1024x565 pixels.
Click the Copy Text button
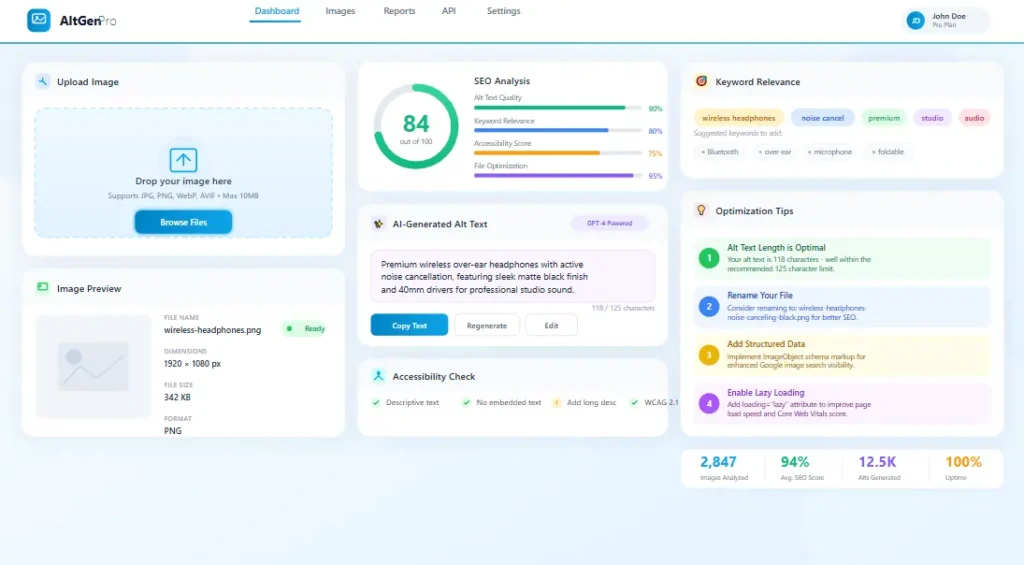409,325
